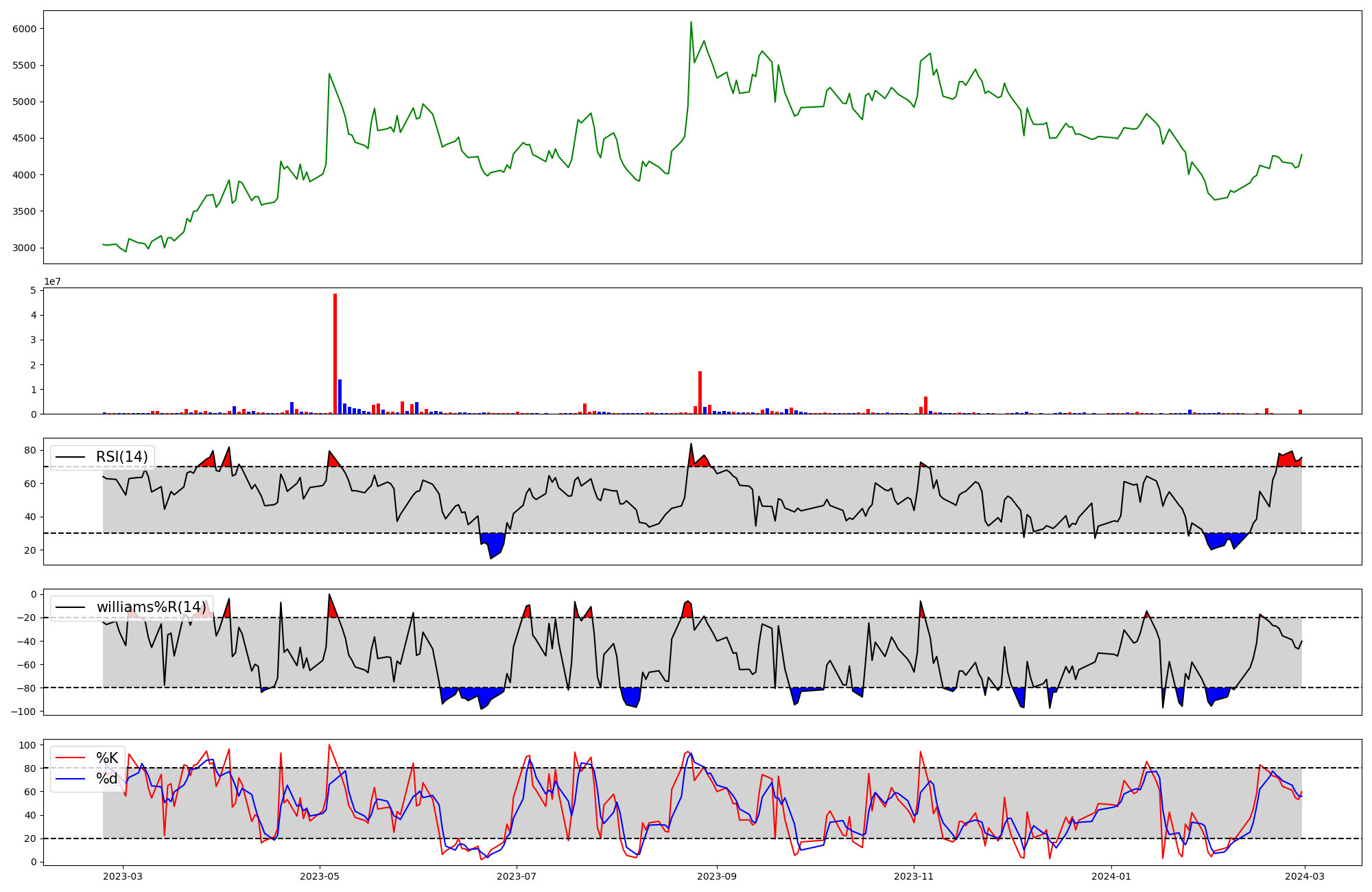The height and width of the screenshot is (892, 1372).
Task: Click the 6000 tick label on price axis
Action: click(x=25, y=29)
